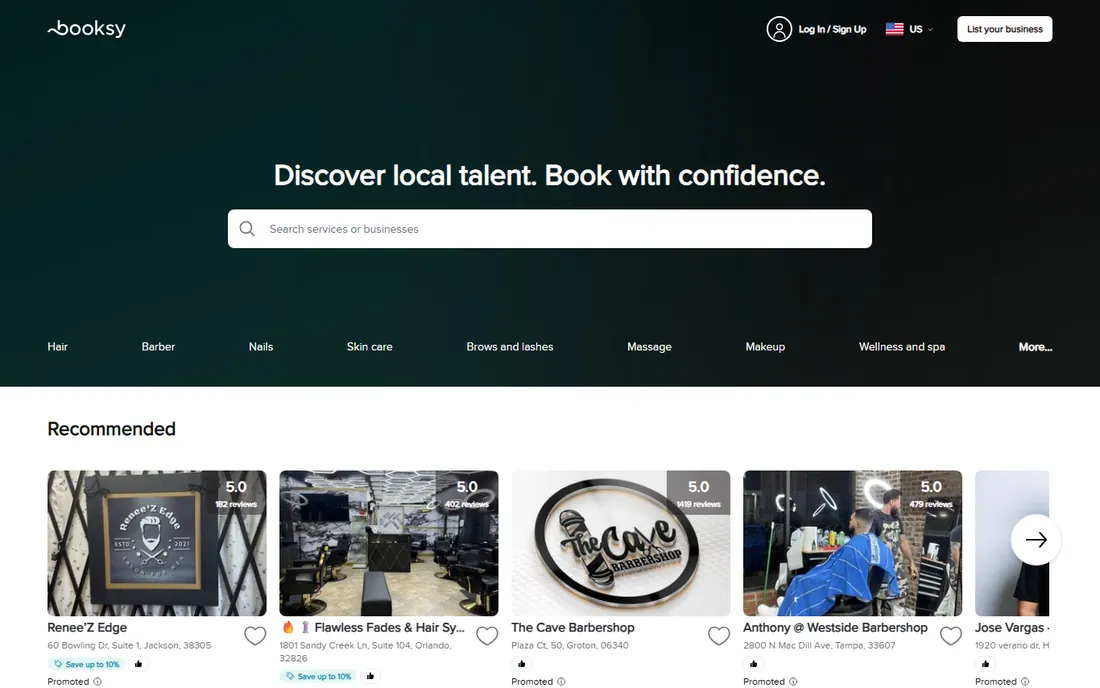The image size is (1100, 688).
Task: Click the 5.0 182 reviews rating badge
Action: (x=236, y=493)
